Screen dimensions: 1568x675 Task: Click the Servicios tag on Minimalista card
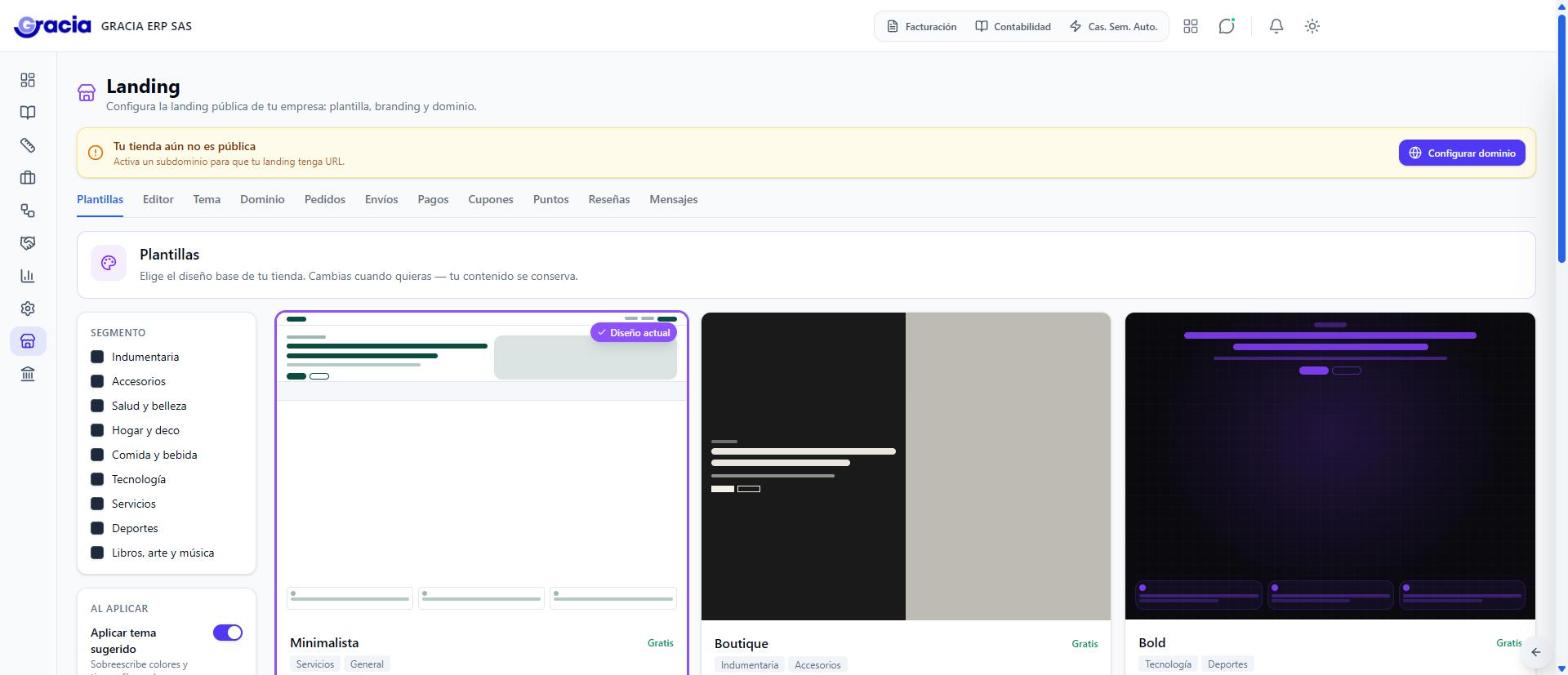point(315,664)
